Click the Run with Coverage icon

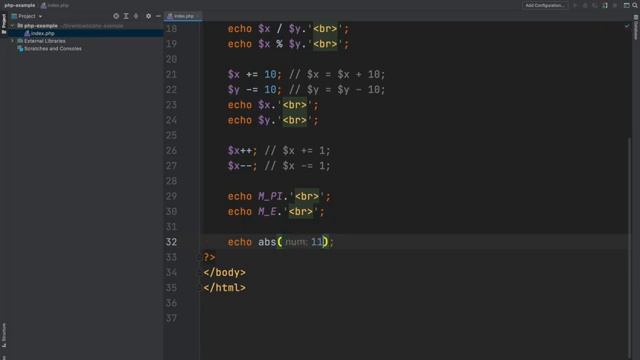[x=595, y=5]
